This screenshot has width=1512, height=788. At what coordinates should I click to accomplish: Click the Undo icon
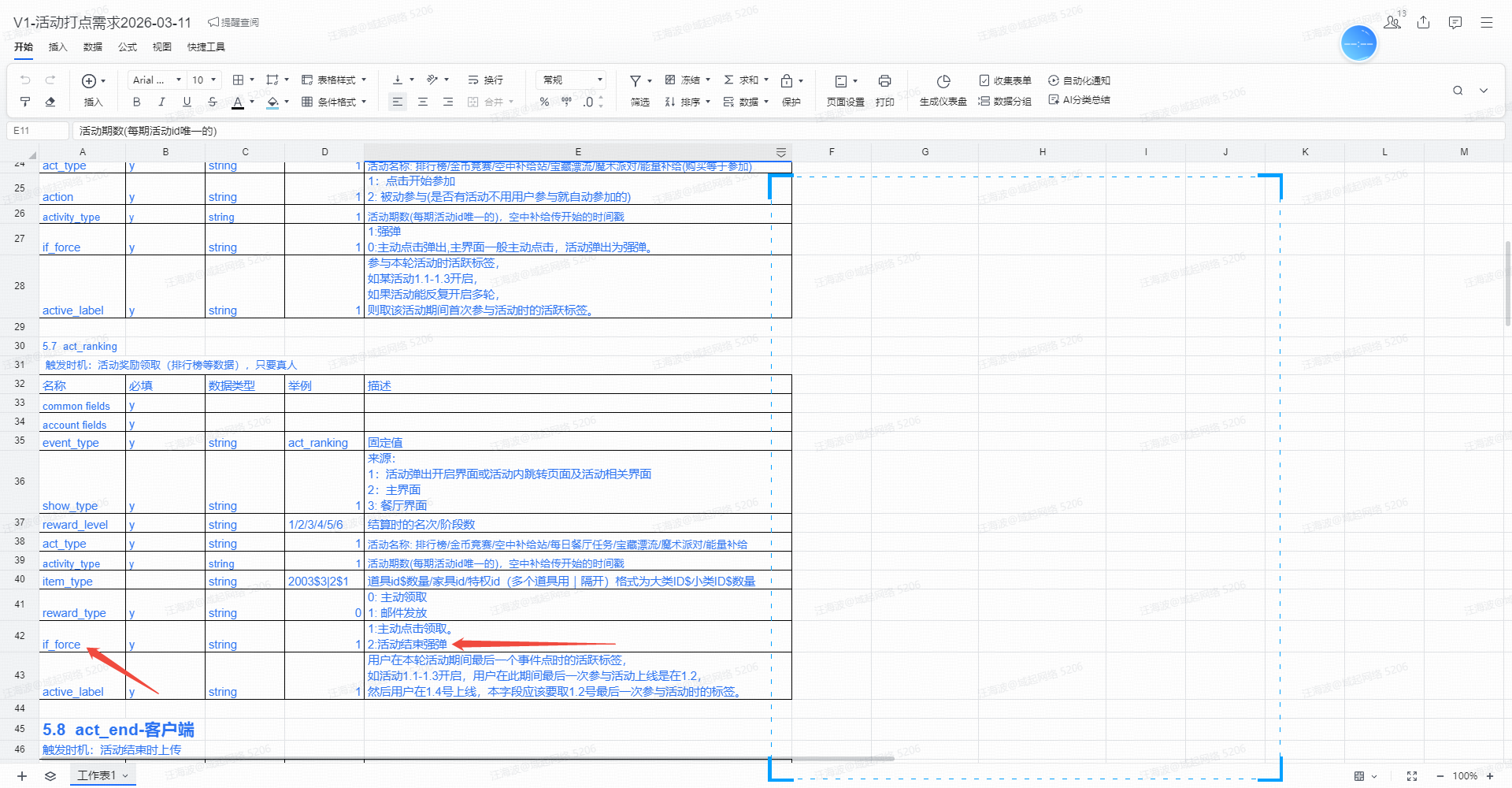25,80
